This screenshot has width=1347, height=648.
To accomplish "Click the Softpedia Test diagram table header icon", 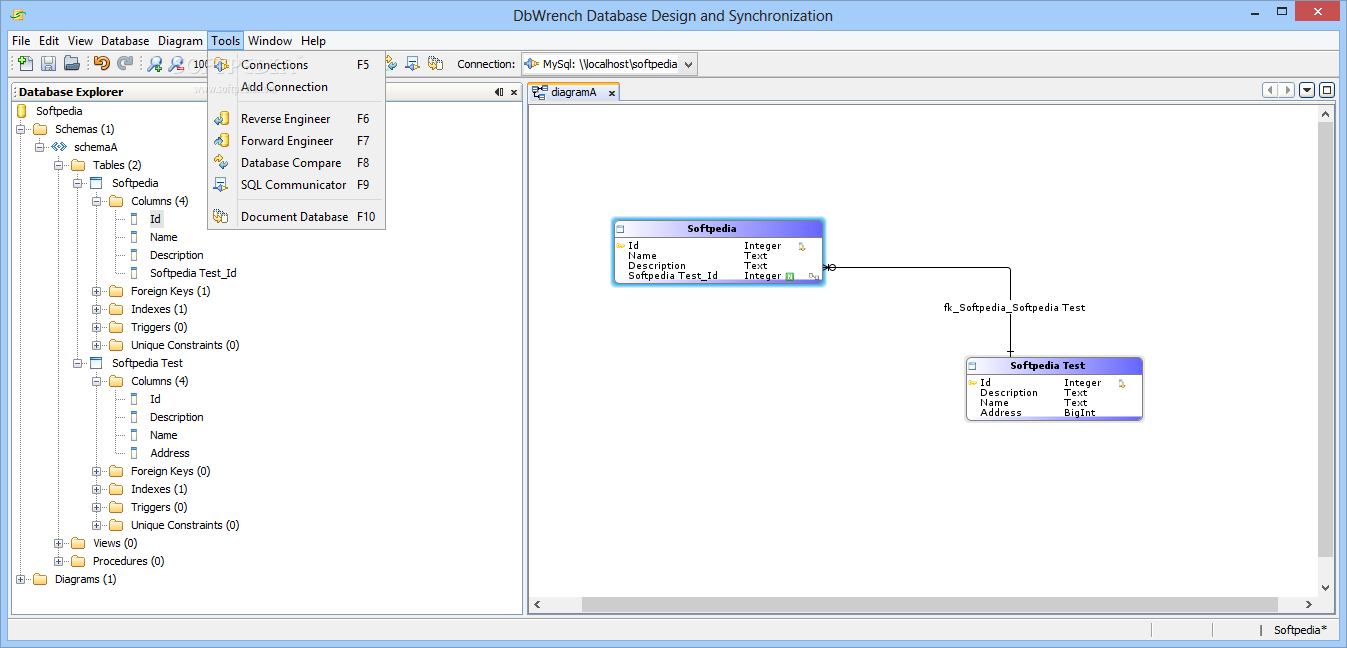I will pyautogui.click(x=973, y=366).
